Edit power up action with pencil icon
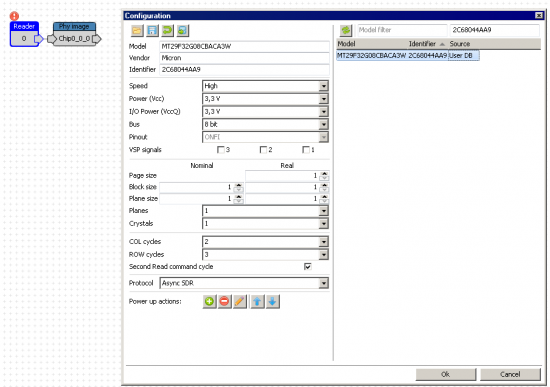 pyautogui.click(x=240, y=301)
